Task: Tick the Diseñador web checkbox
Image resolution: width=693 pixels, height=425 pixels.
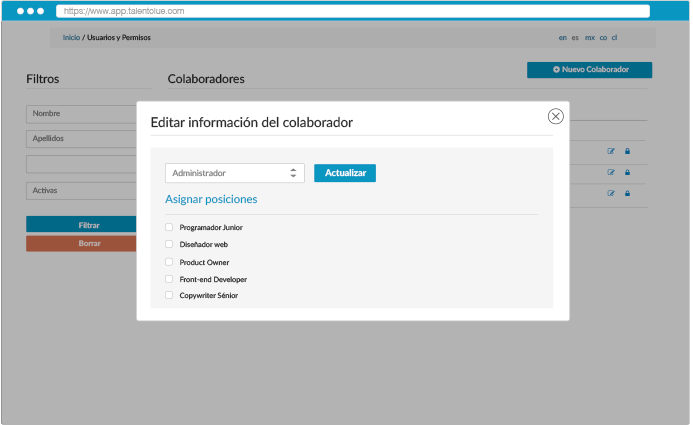Action: click(169, 245)
